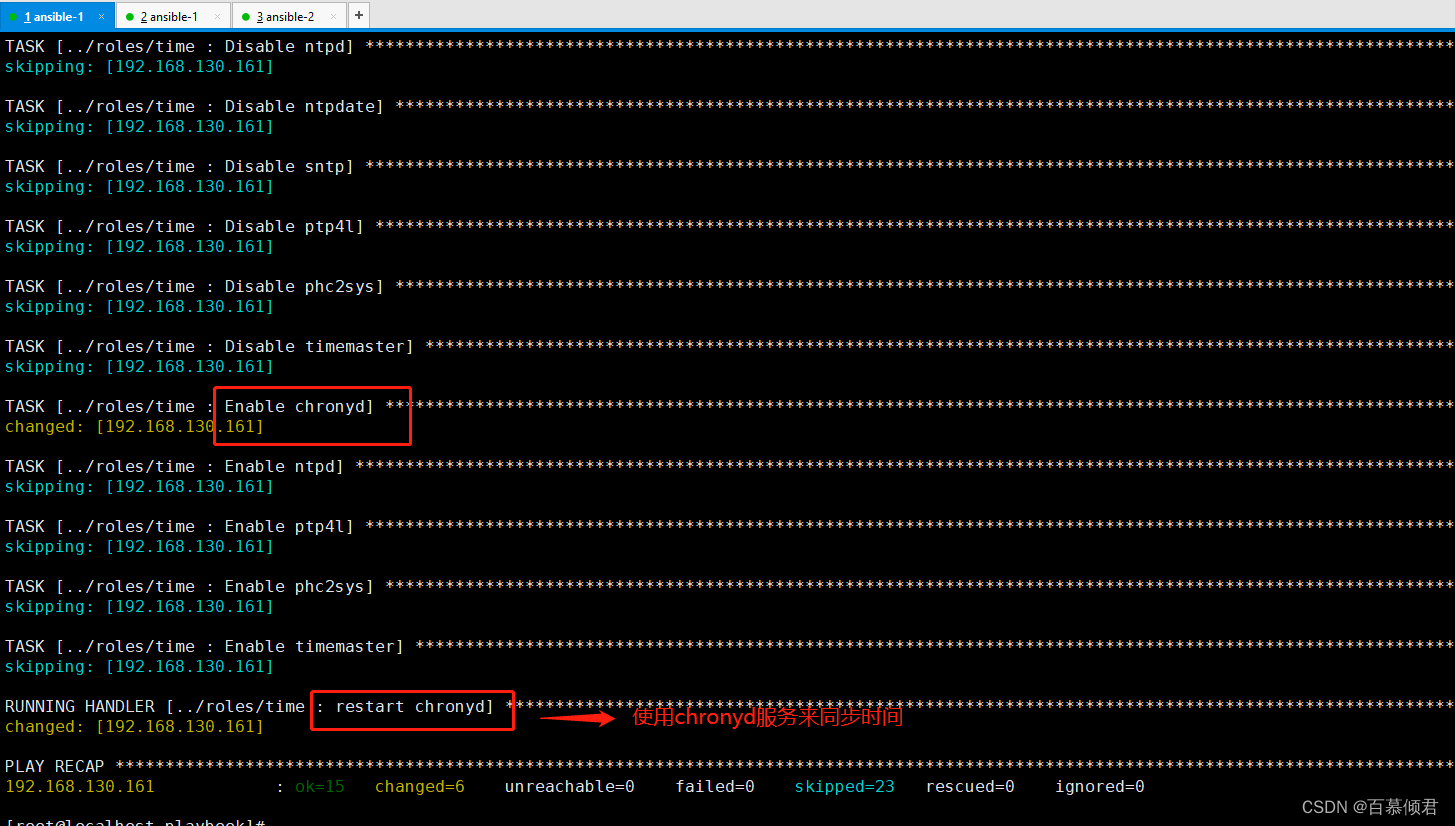Click the skipping line under Enable phc2sys
This screenshot has width=1455, height=826.
coord(139,607)
